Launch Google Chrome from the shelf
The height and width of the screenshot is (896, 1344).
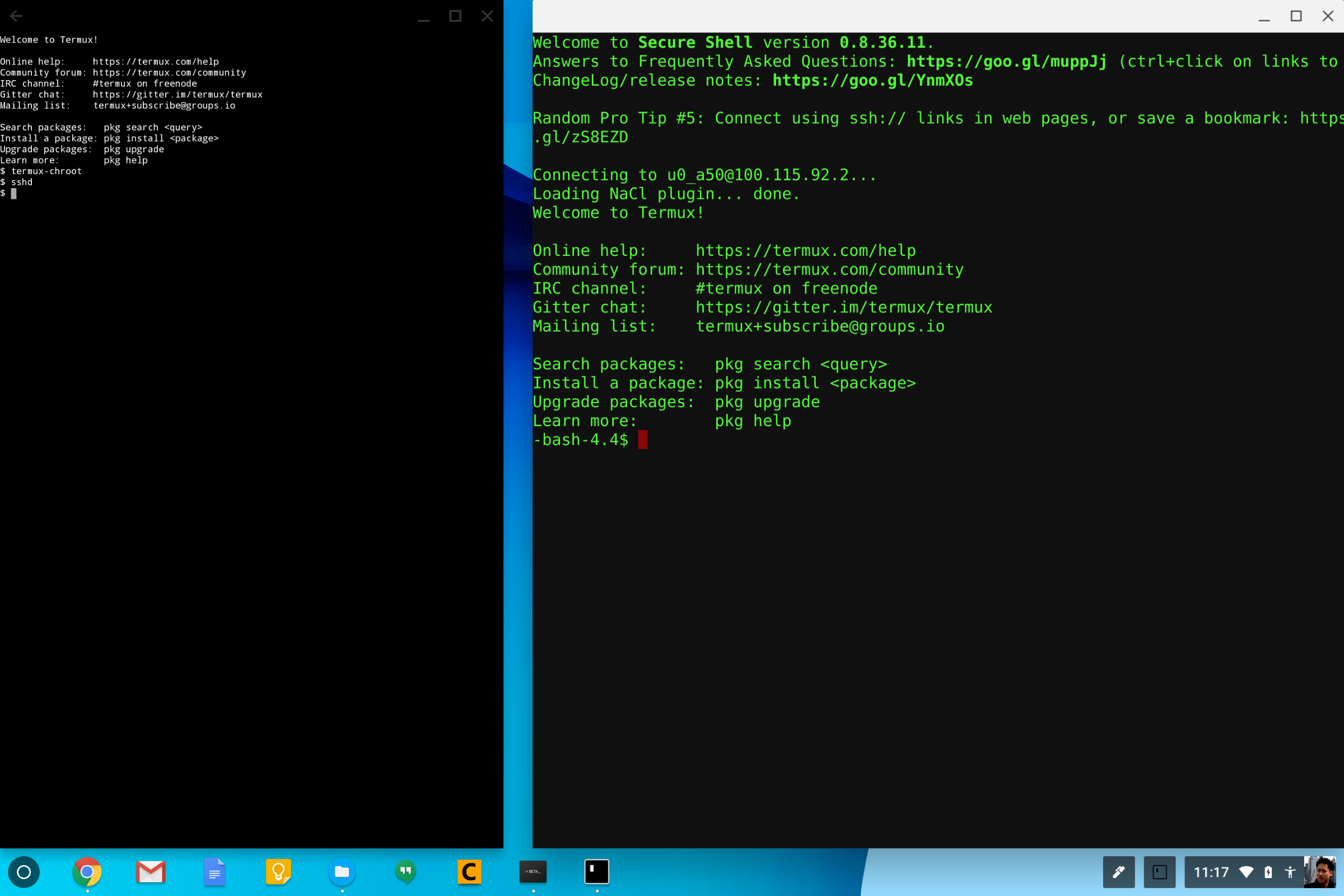[x=87, y=872]
